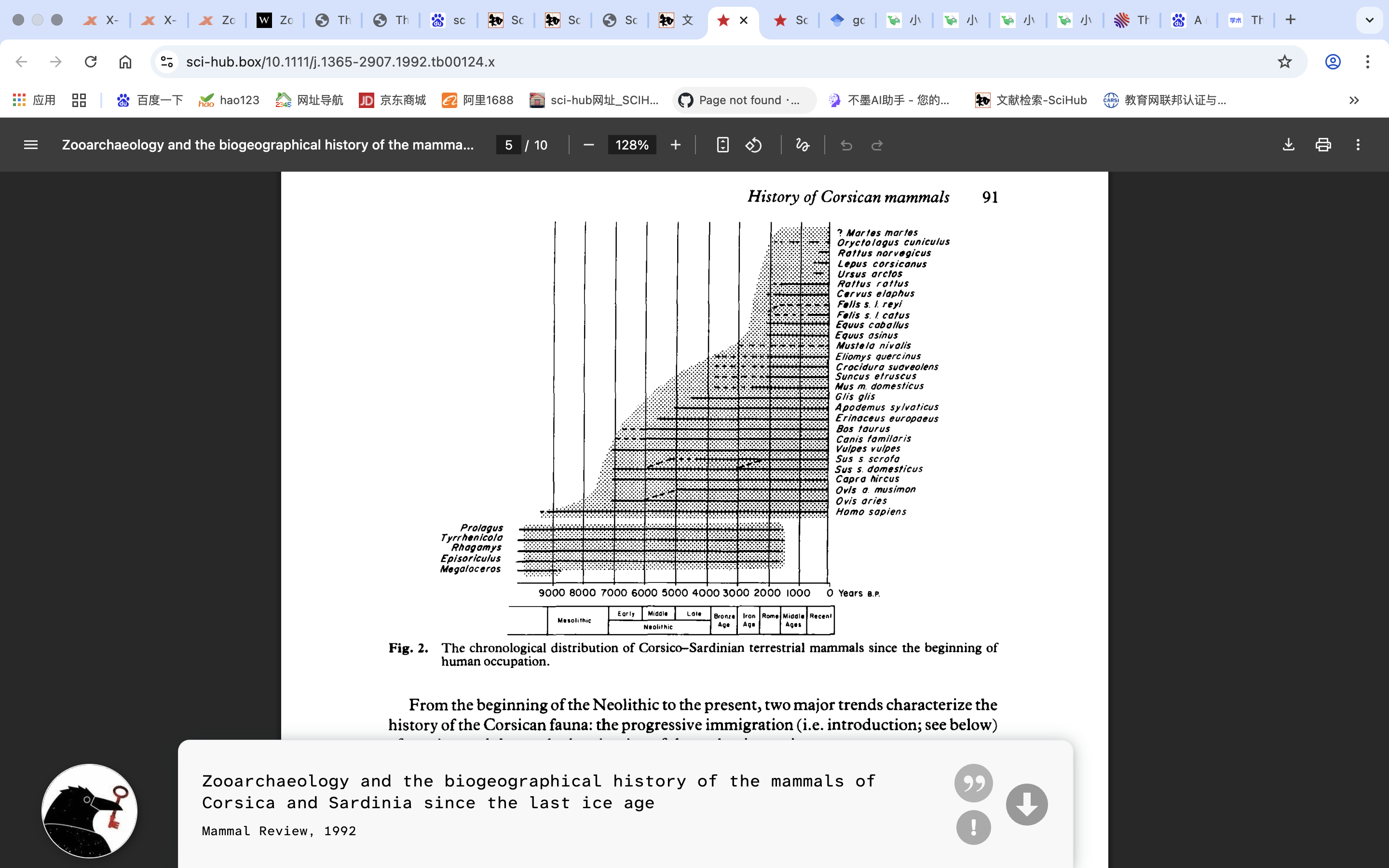Switch to the last Th tab

(x=1246, y=20)
